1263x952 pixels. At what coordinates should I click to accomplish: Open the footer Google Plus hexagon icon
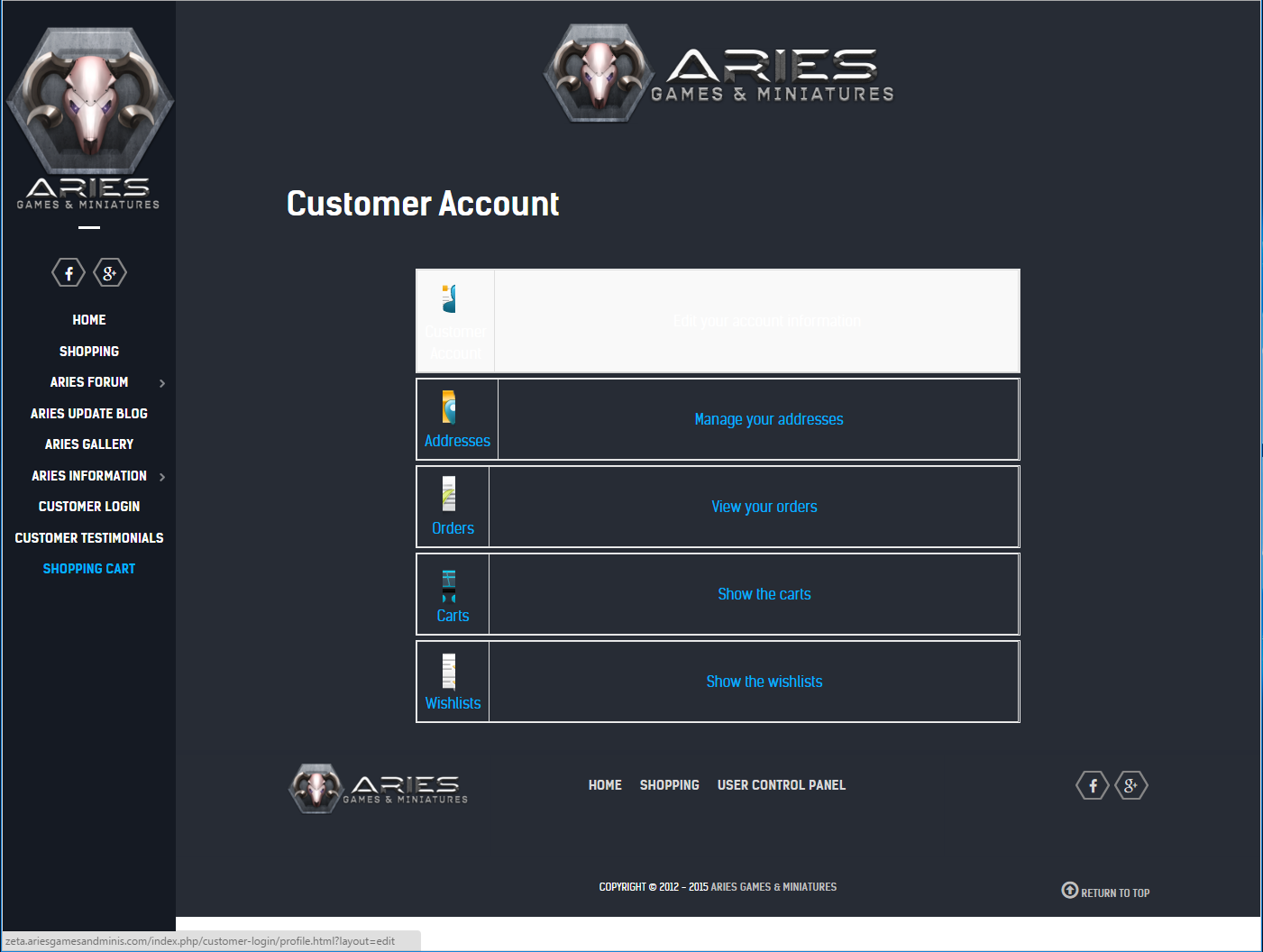coord(1131,785)
